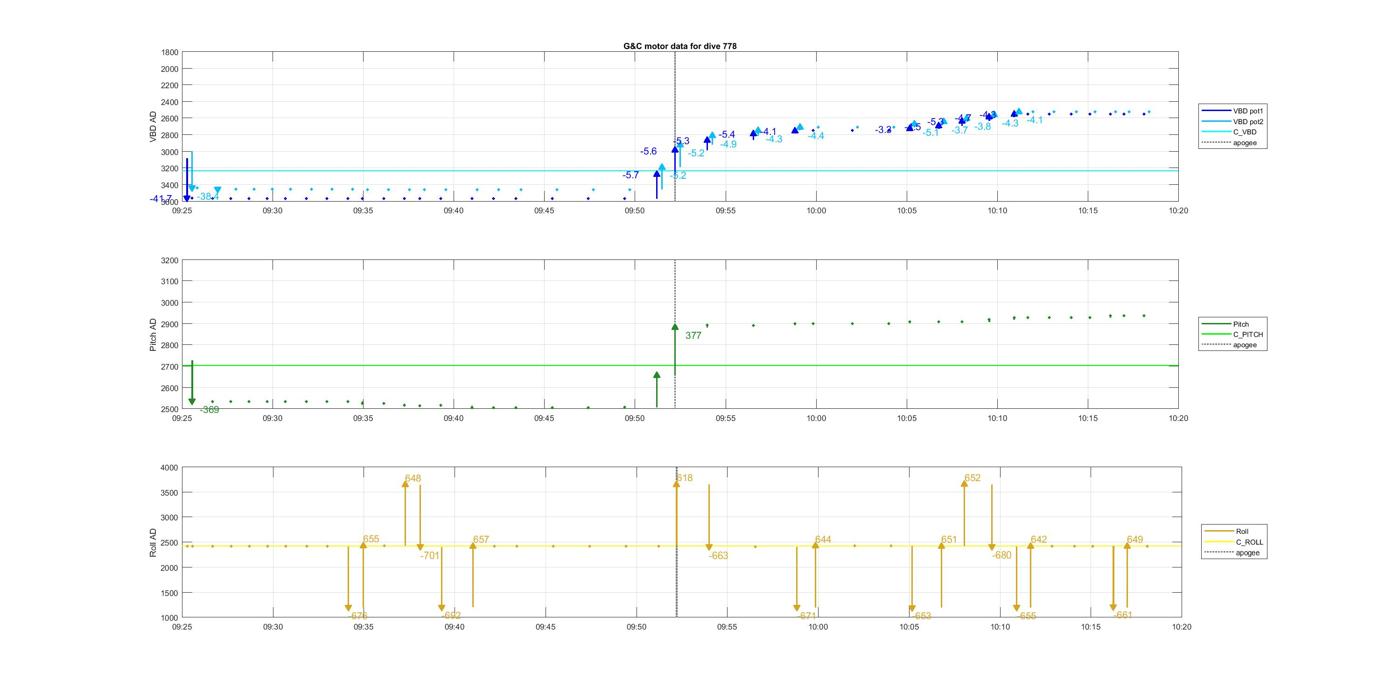
Task: Click the '3200' tick on the Pitch axis
Action: pos(170,260)
